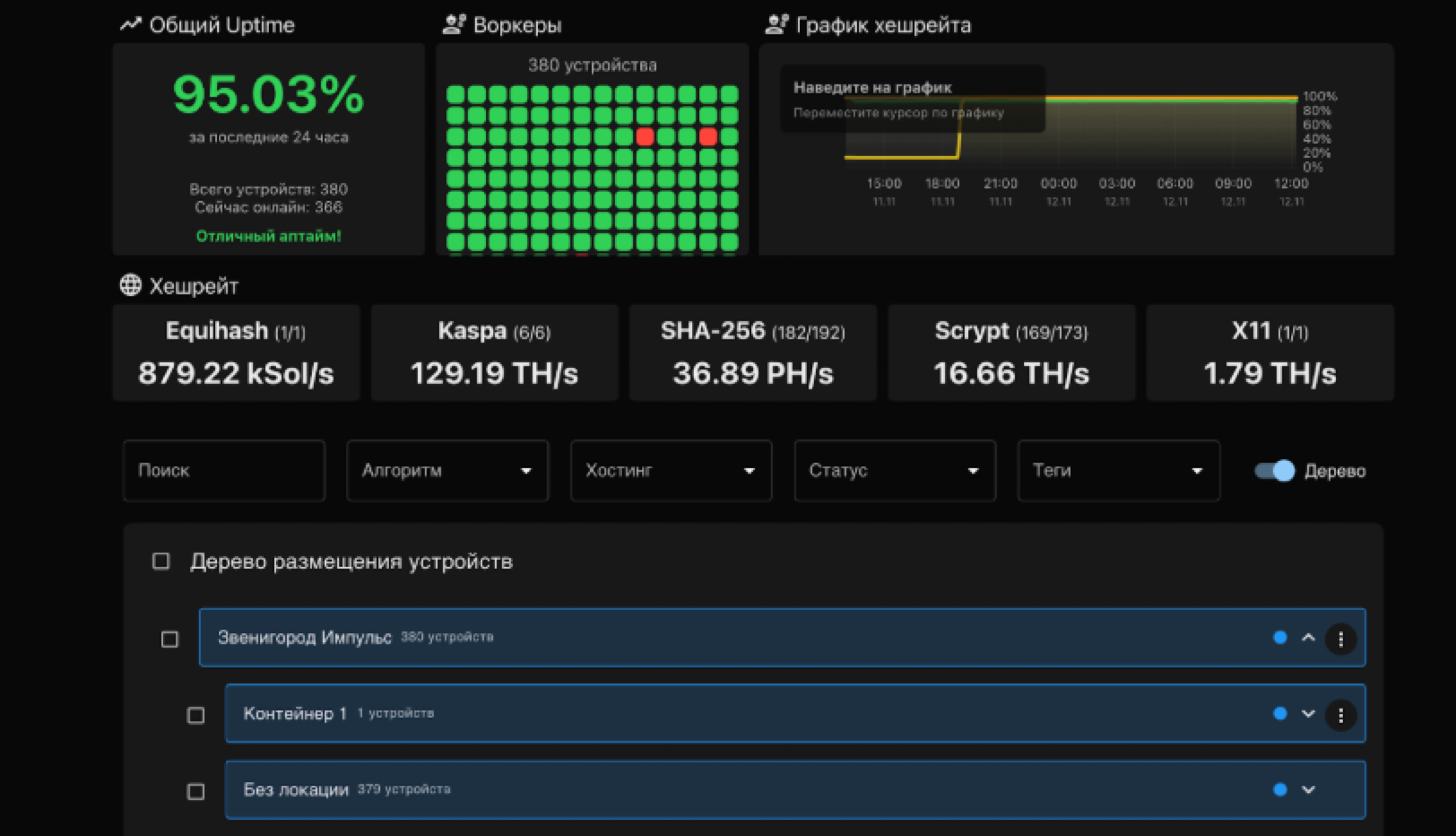Viewport: 1456px width, 836px height.
Task: Select the SHA-256 hashrate card
Action: pyautogui.click(x=752, y=353)
